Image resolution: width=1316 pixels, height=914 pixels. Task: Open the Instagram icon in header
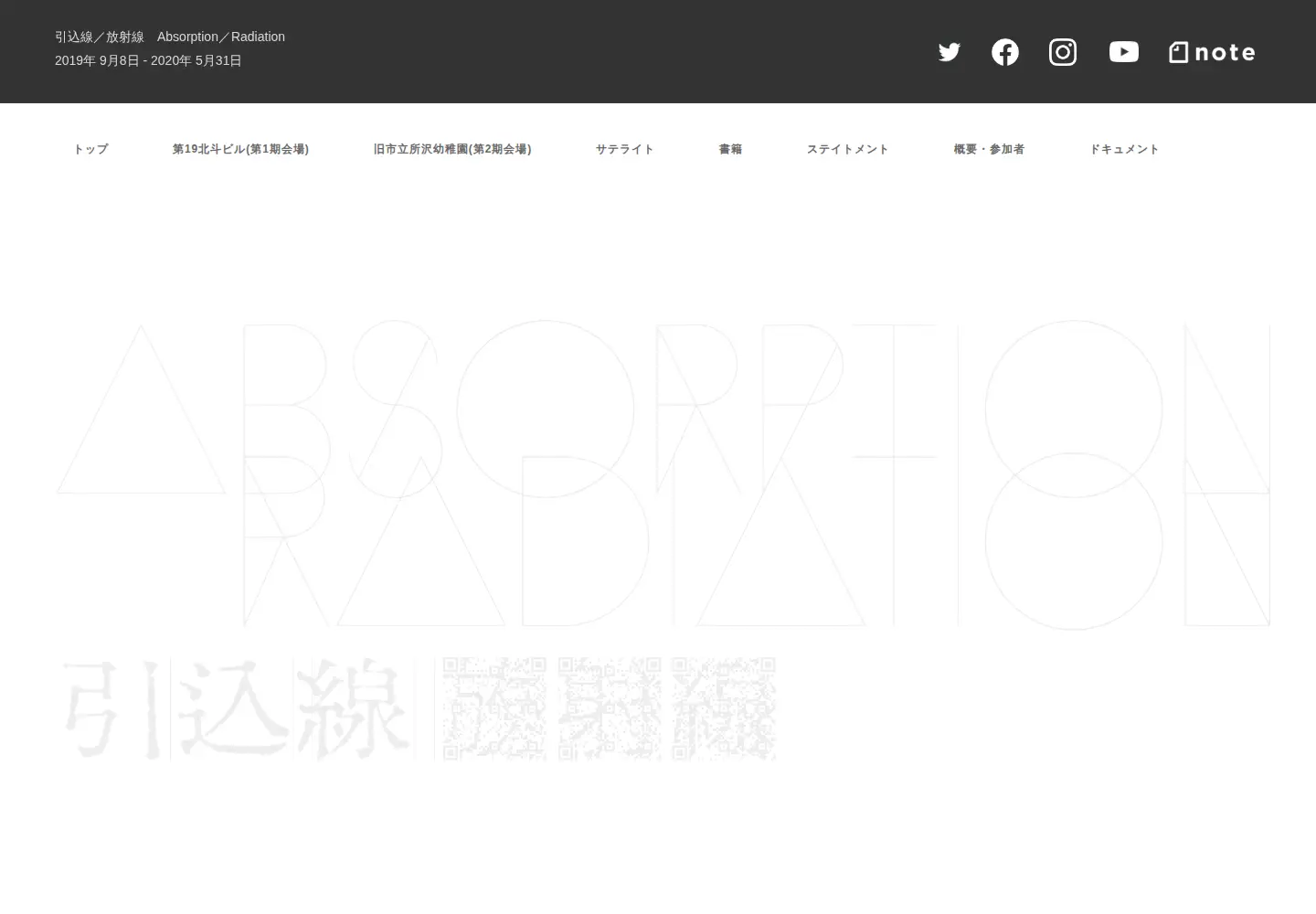1063,52
